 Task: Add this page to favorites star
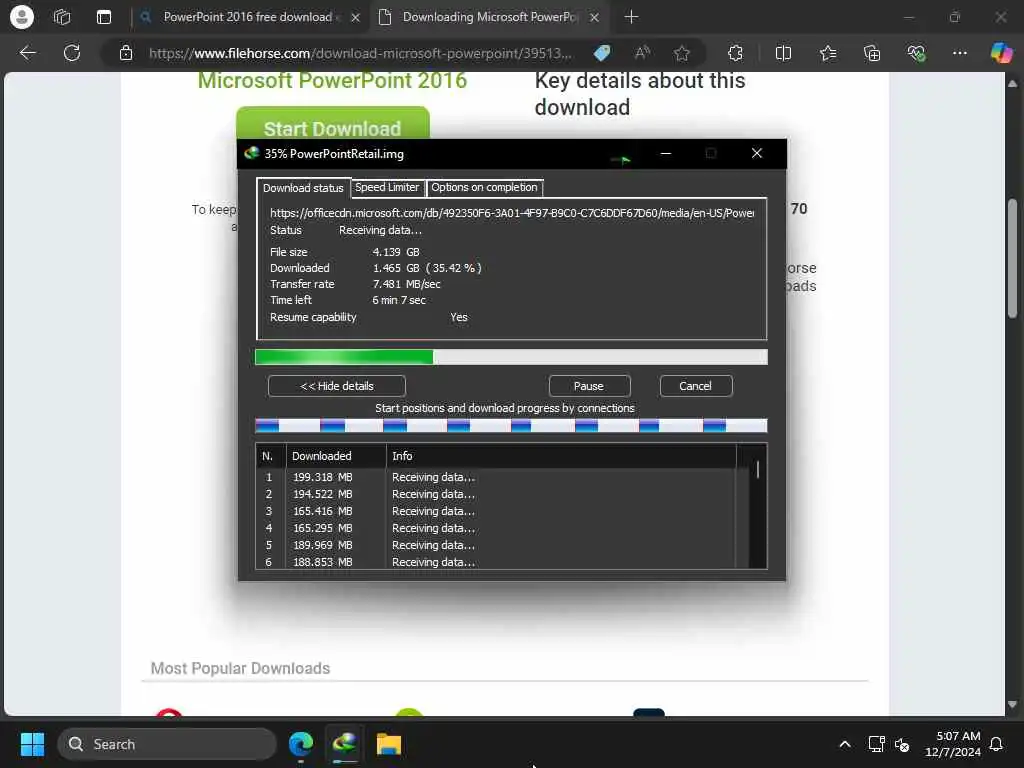(682, 53)
